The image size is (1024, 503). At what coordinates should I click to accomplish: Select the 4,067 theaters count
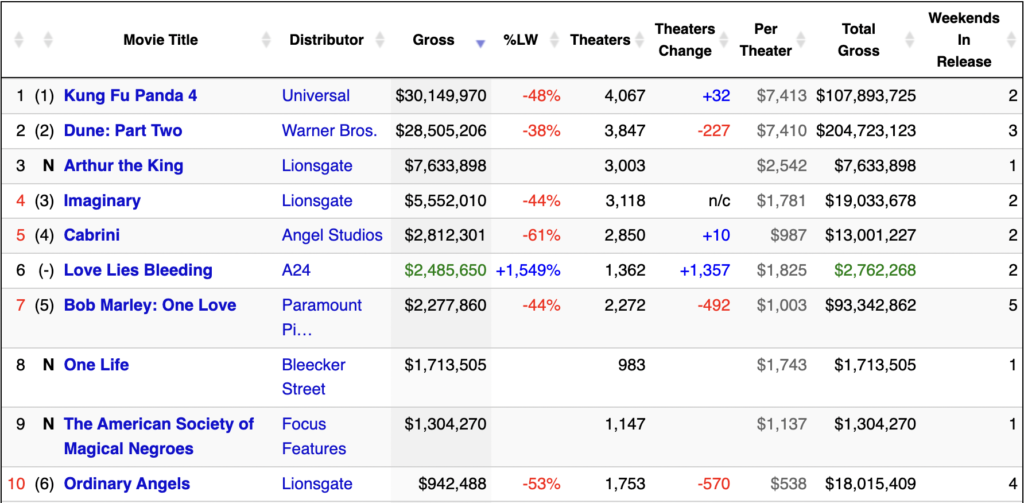point(625,96)
